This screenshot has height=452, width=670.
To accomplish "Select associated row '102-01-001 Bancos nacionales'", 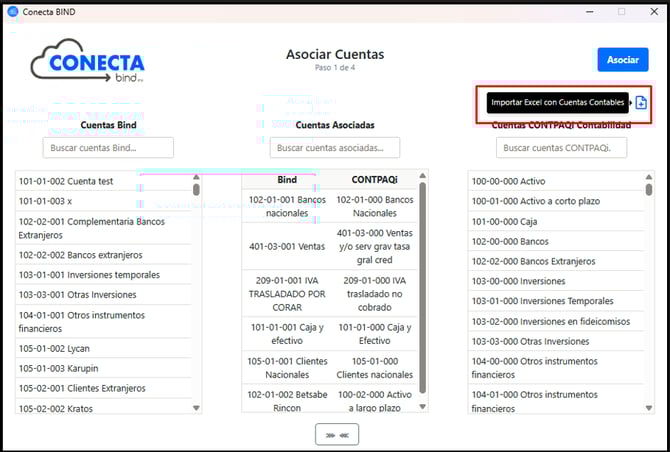I will [x=329, y=206].
